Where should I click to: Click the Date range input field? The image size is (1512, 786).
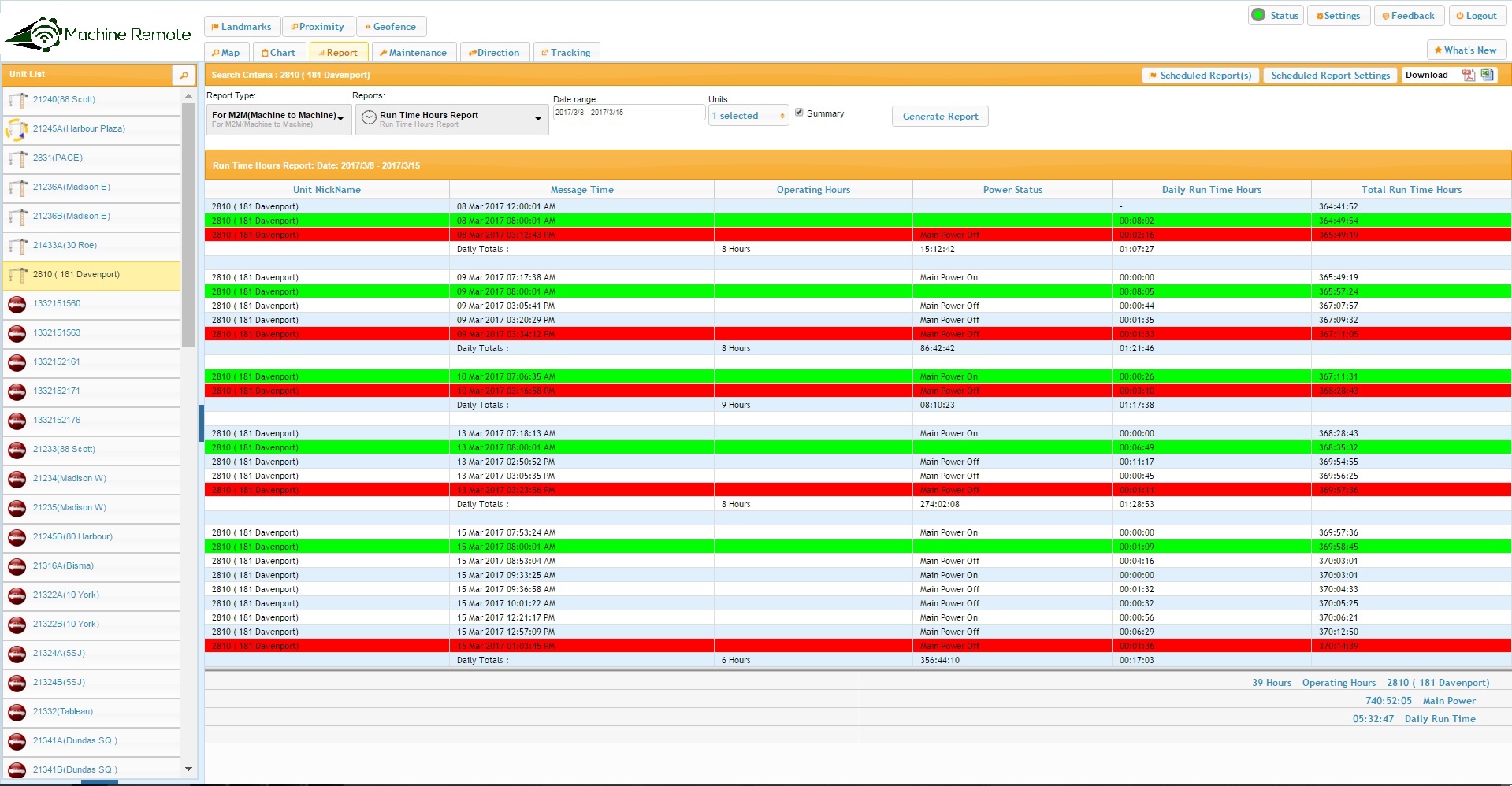[x=628, y=113]
